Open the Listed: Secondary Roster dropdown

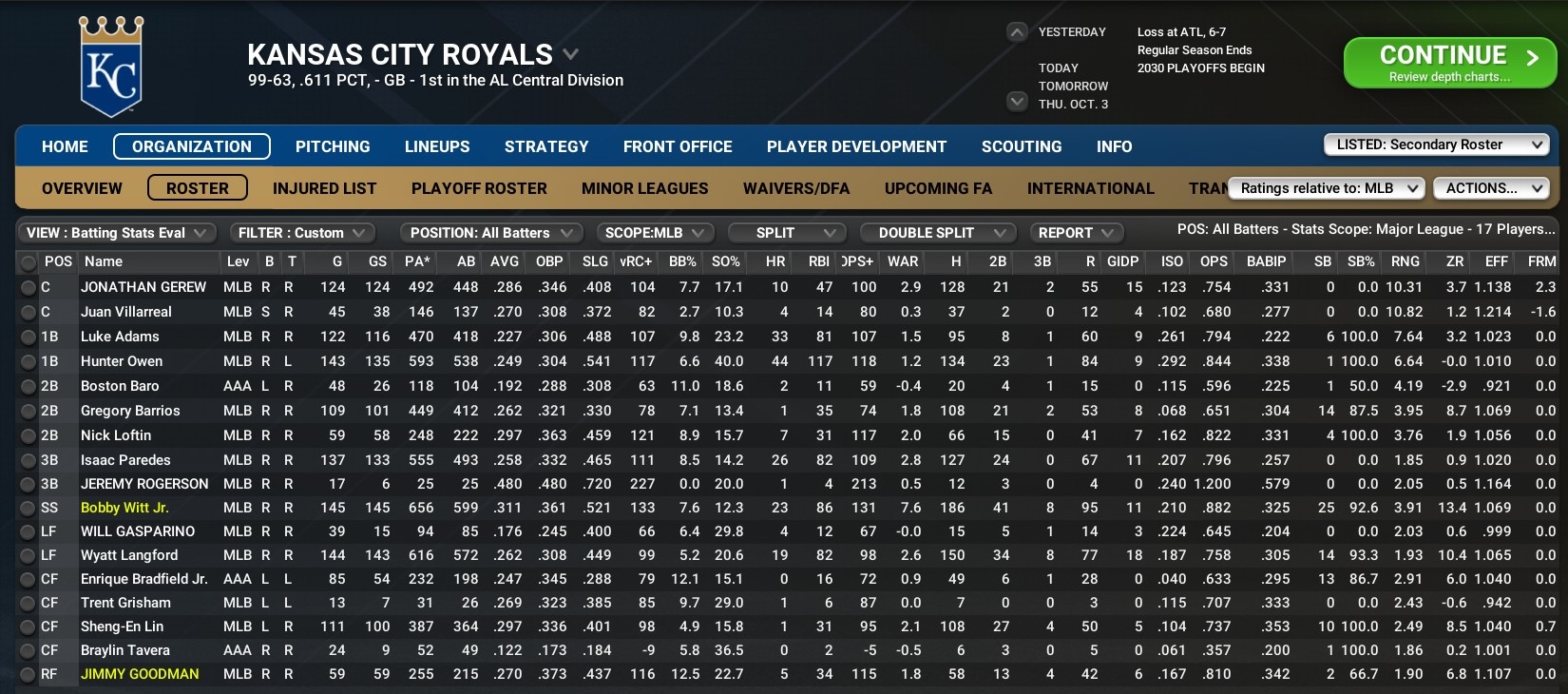[x=1436, y=145]
